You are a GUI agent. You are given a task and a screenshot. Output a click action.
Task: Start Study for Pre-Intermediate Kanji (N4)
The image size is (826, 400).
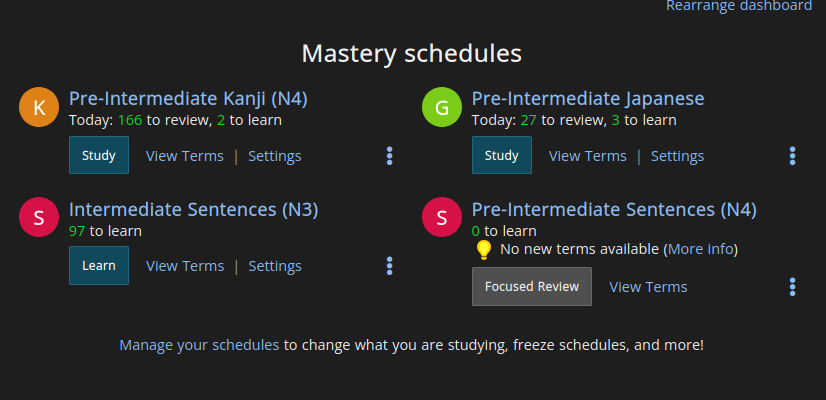(x=99, y=155)
